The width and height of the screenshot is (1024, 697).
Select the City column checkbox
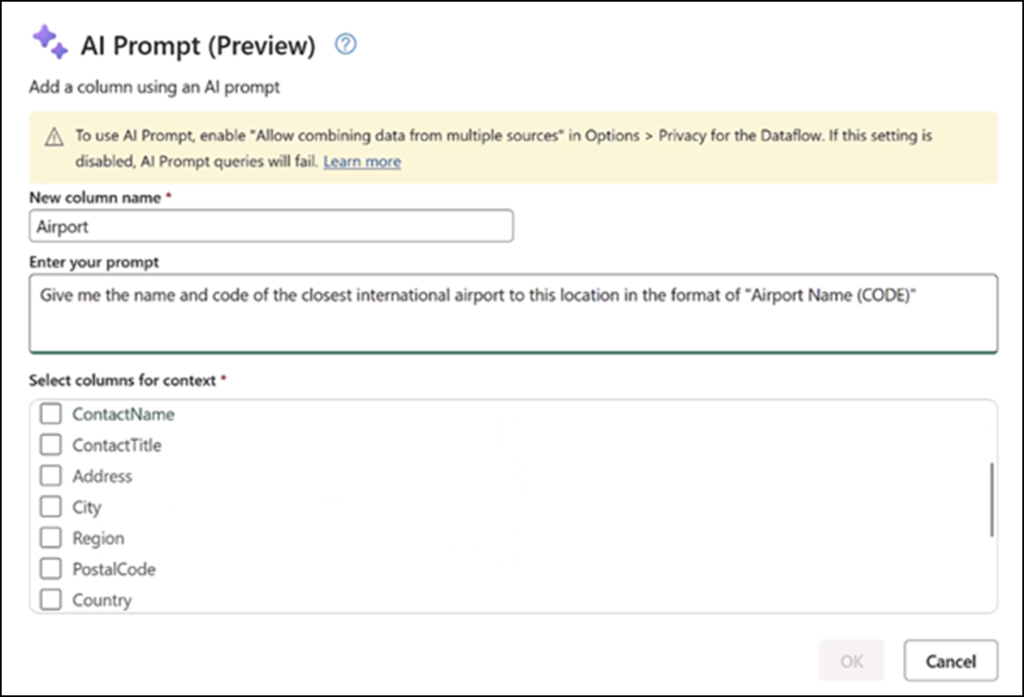(50, 506)
